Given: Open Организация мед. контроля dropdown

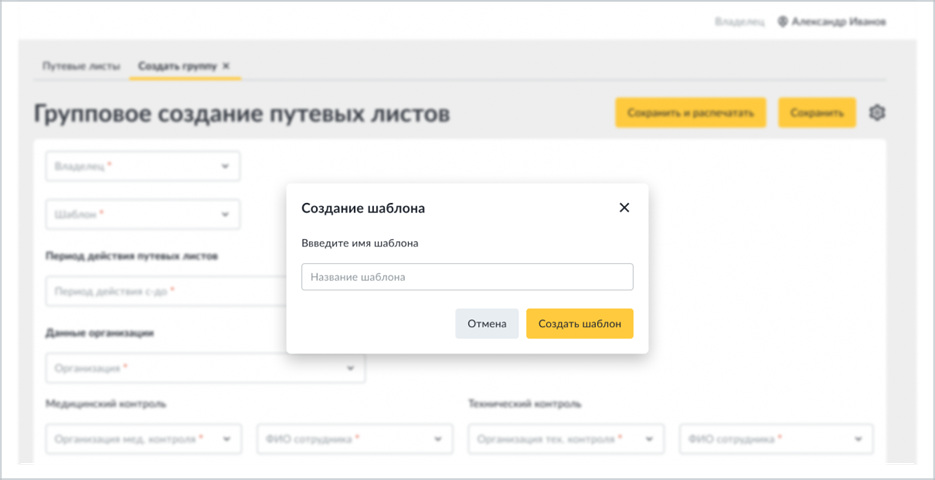Looking at the screenshot, I should [144, 439].
